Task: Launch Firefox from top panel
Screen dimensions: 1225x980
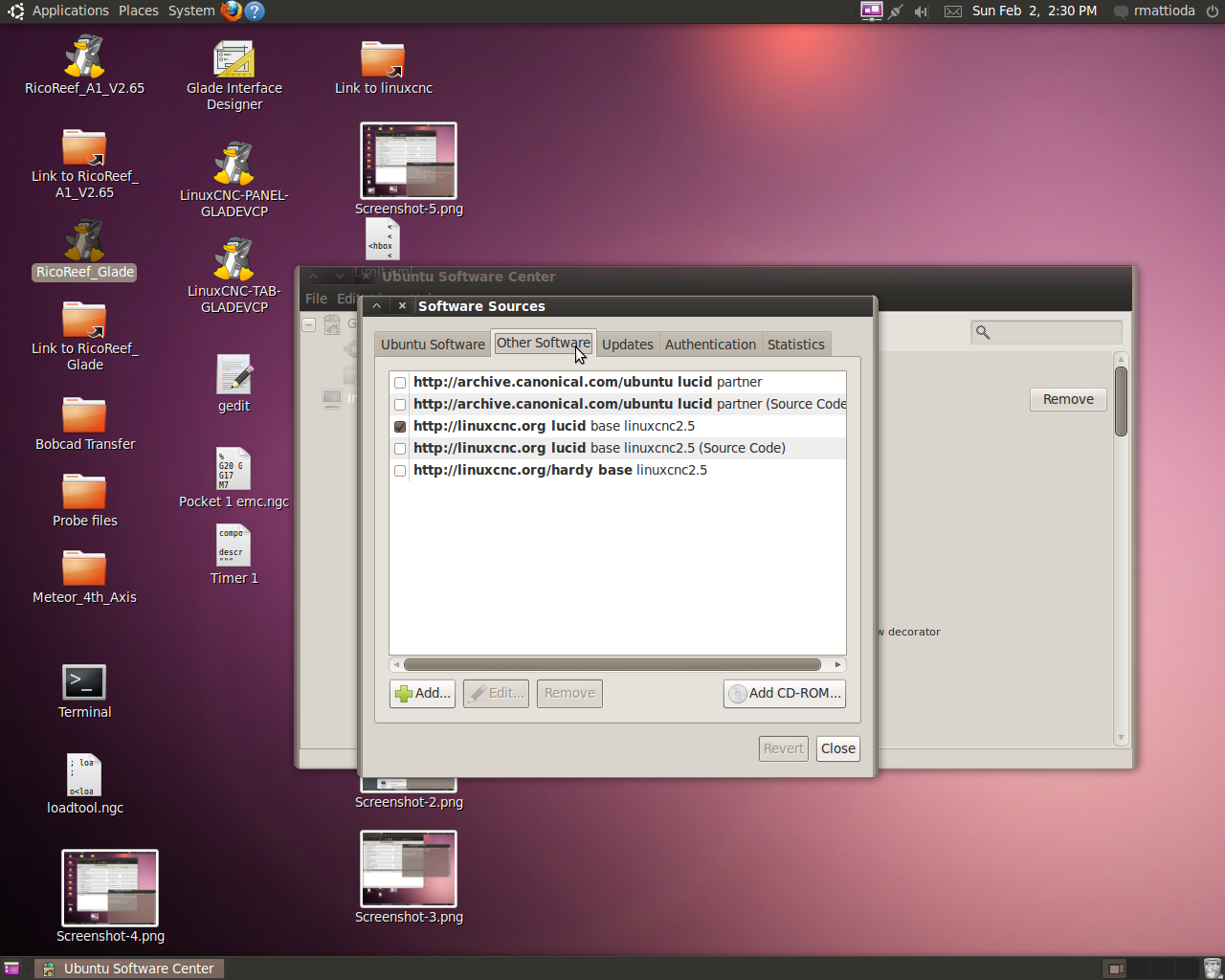Action: pyautogui.click(x=231, y=11)
